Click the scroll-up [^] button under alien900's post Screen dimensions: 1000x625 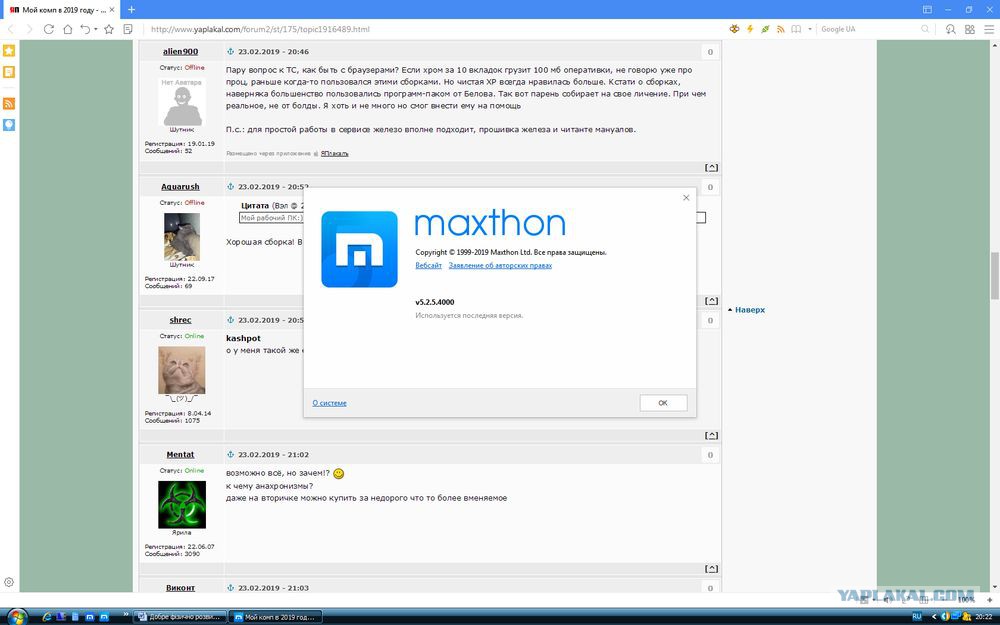pos(711,168)
